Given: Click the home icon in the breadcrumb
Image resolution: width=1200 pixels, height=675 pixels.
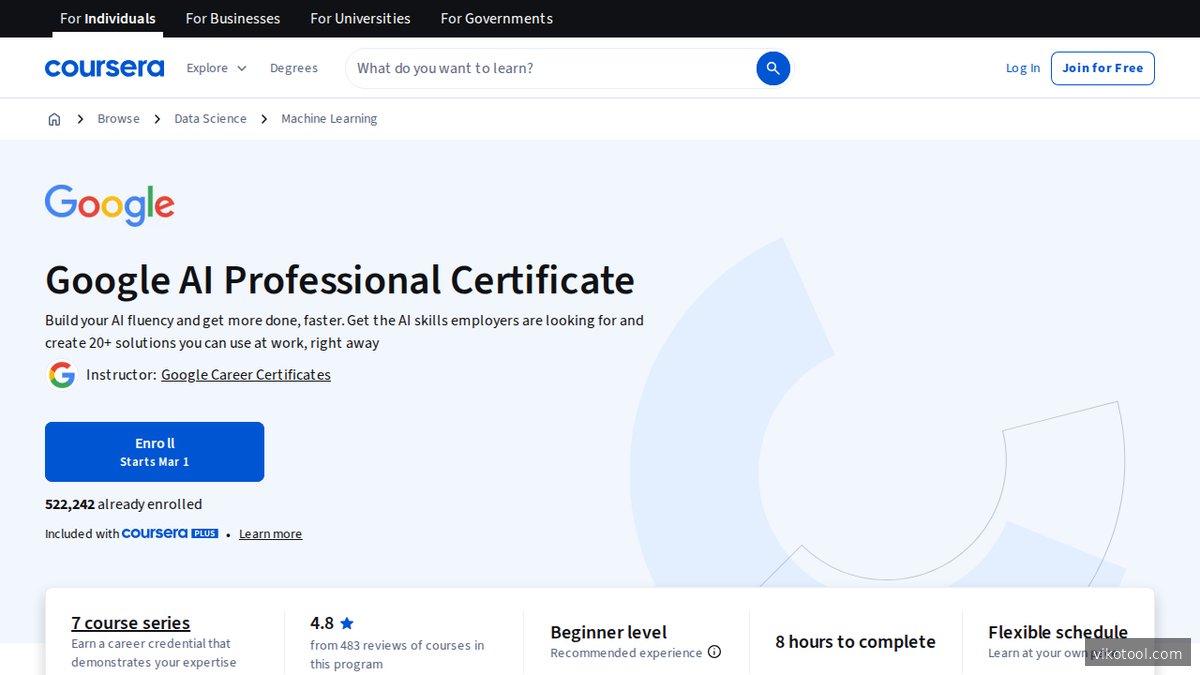Looking at the screenshot, I should pyautogui.click(x=54, y=118).
